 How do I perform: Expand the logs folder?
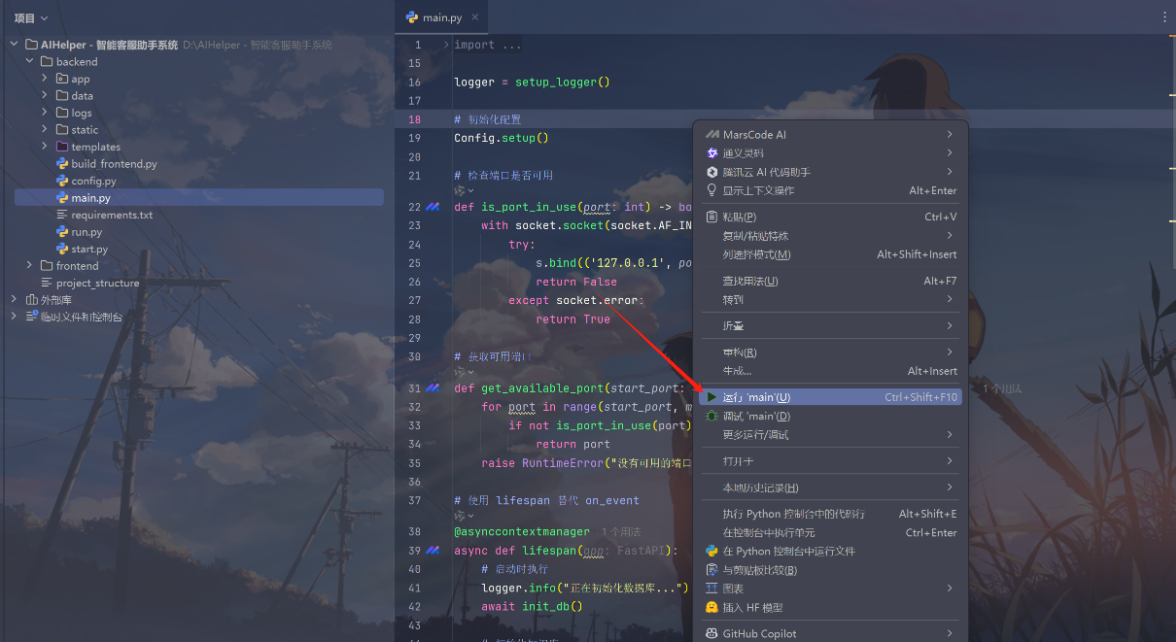tap(44, 112)
